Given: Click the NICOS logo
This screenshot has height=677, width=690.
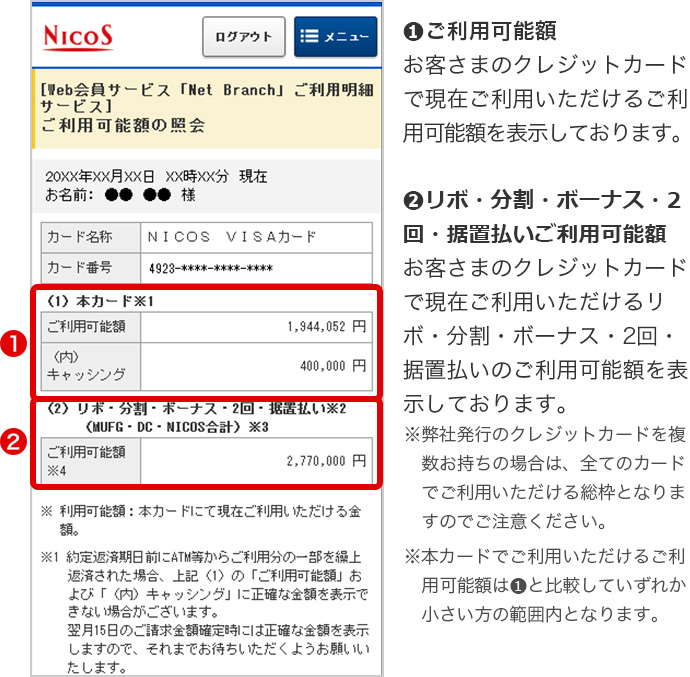Looking at the screenshot, I should 78,37.
